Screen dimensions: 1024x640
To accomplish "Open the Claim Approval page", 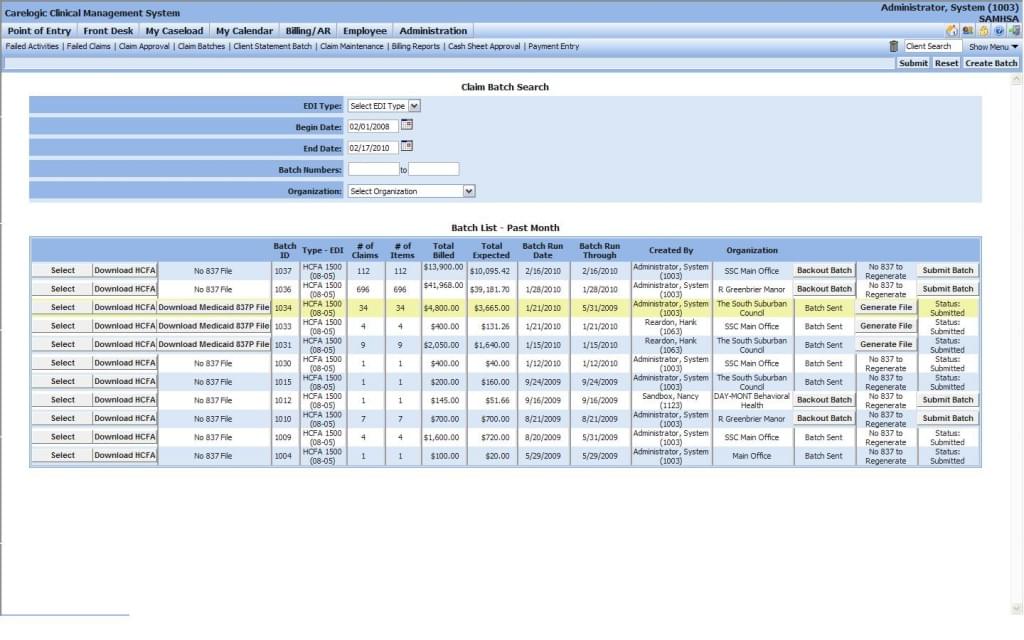I will pyautogui.click(x=144, y=46).
